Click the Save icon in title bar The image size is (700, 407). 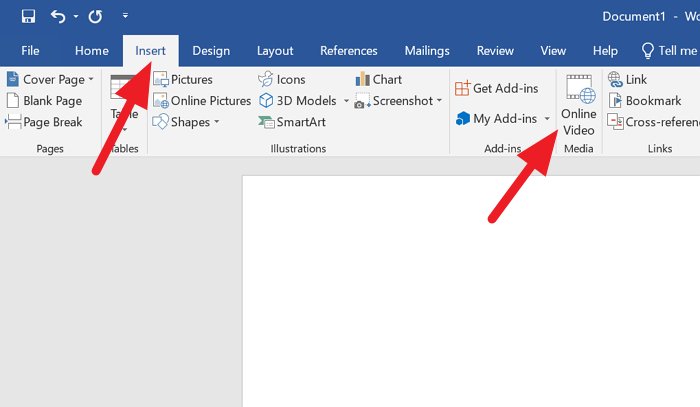[27, 16]
